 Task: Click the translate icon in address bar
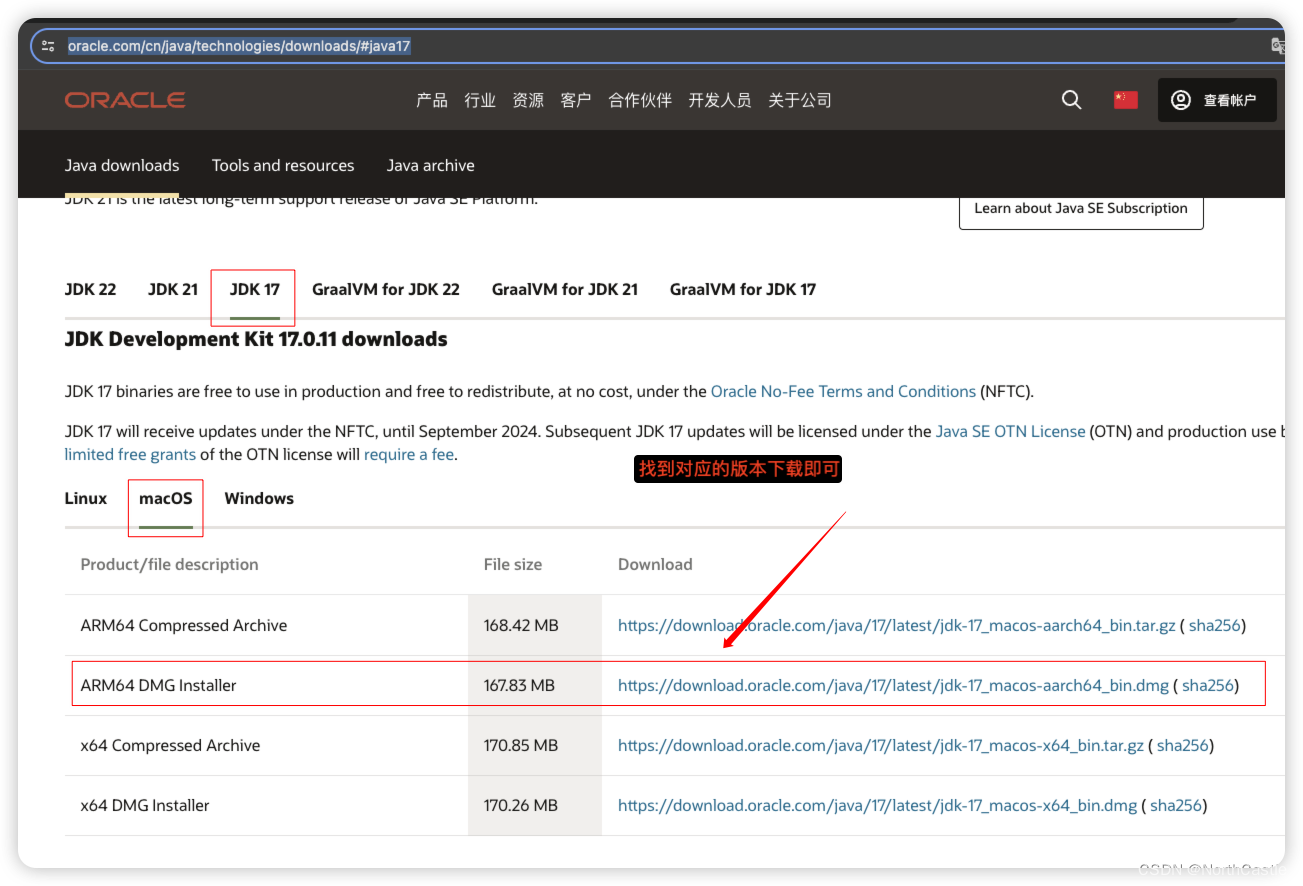1277,46
